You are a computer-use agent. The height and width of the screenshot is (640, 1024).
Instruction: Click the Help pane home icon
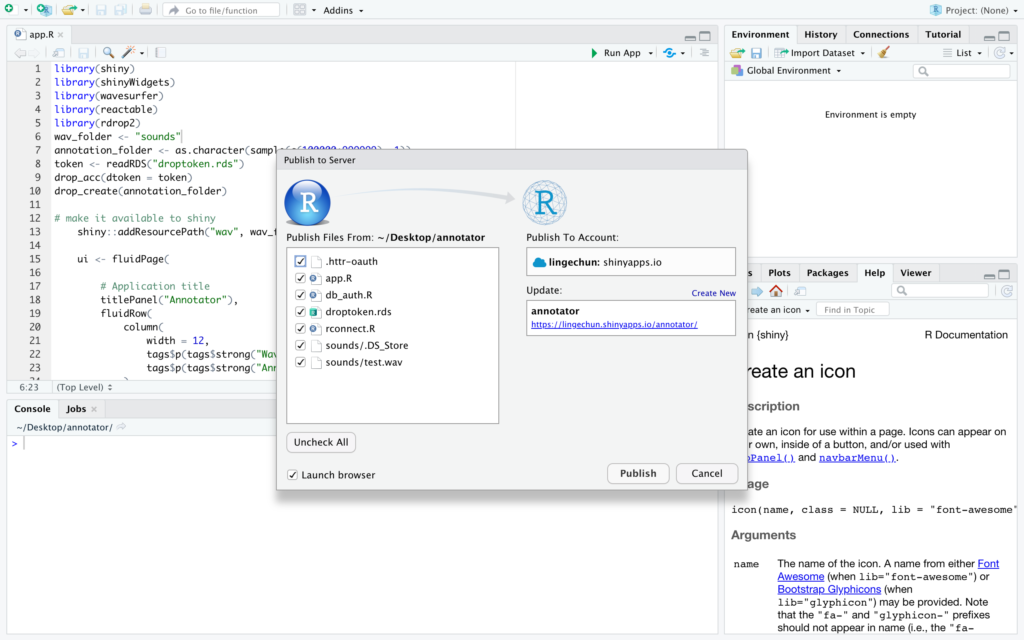[x=775, y=291]
